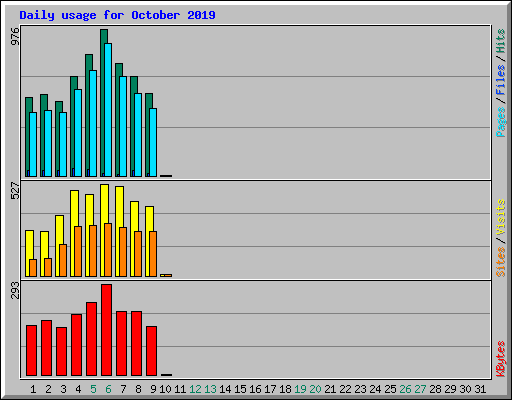Click the tallest cyan Files bar for day 6
Viewport: 512px width, 400px height.
108,110
